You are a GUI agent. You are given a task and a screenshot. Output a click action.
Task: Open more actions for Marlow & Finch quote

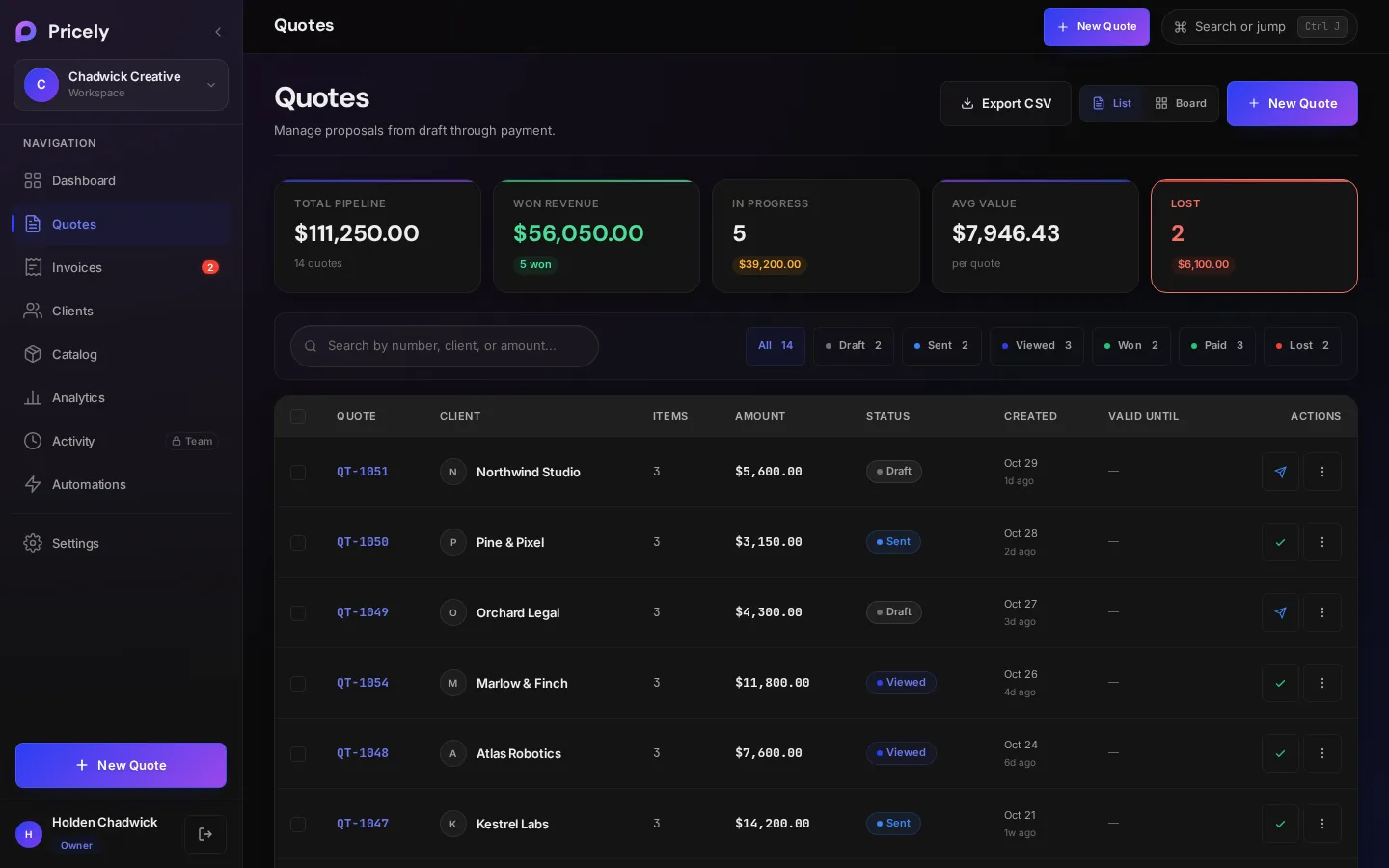point(1322,683)
